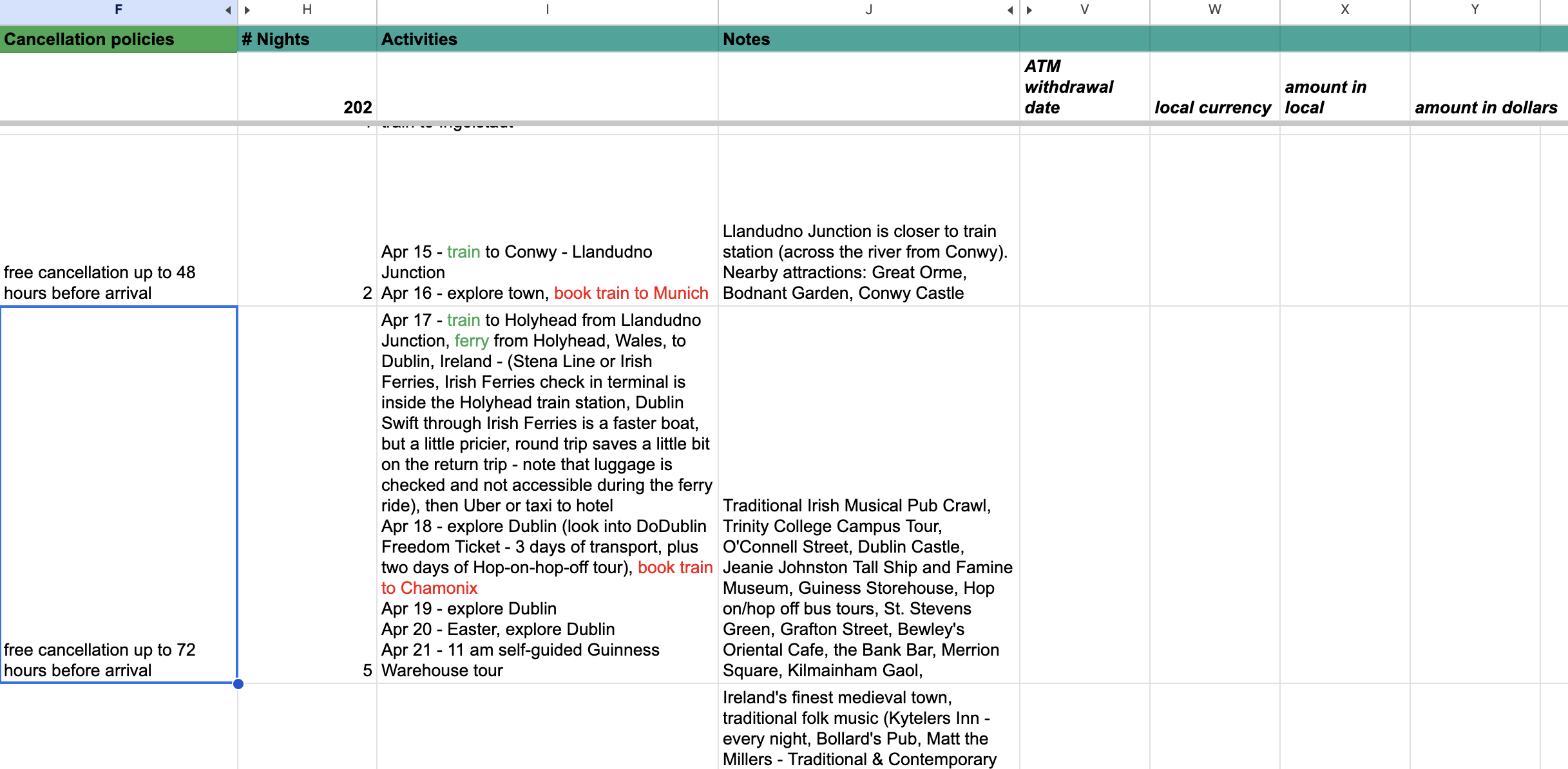
Task: Click the # Nights header cell
Action: coord(307,39)
